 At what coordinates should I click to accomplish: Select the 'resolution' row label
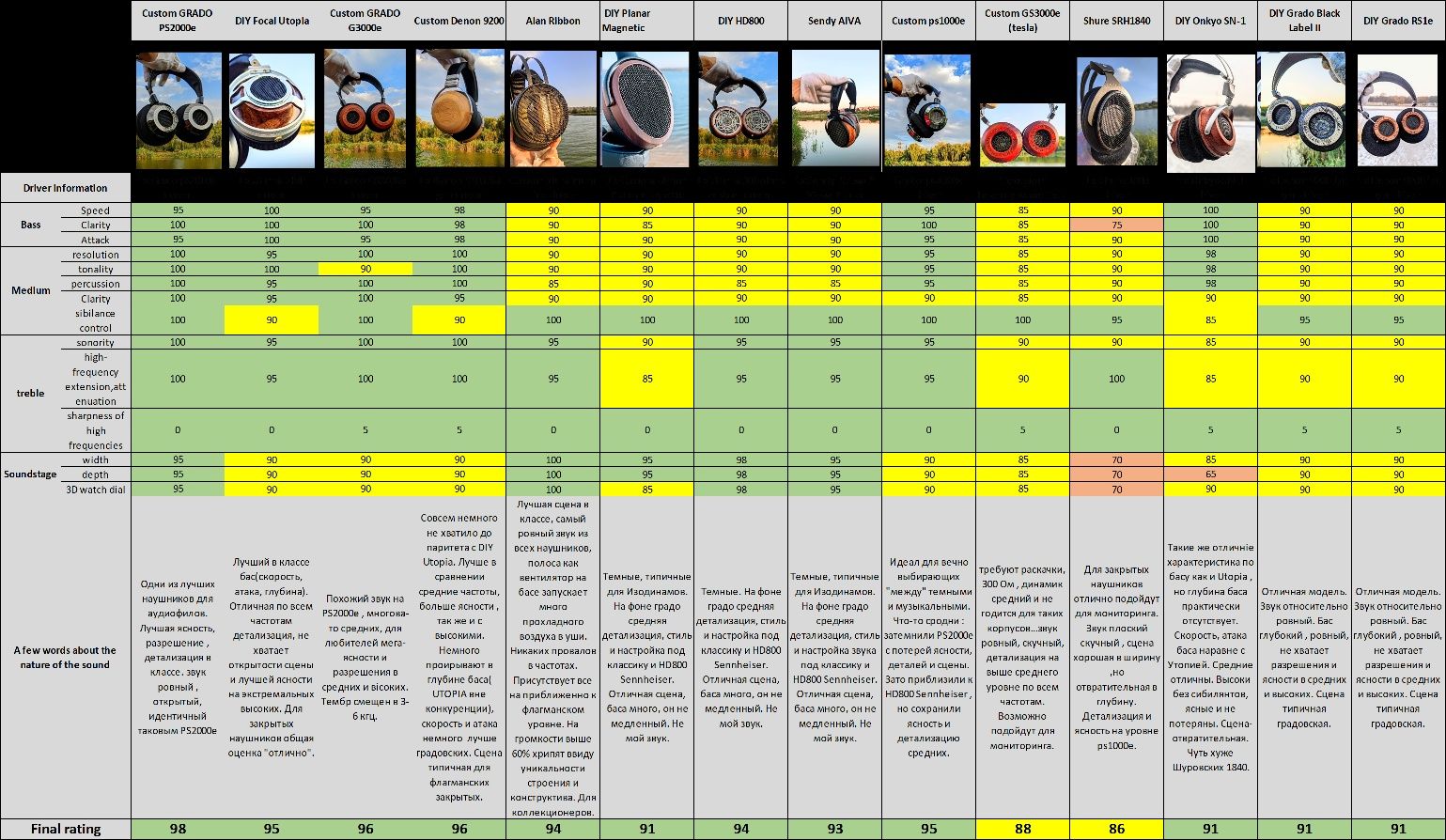pos(96,255)
